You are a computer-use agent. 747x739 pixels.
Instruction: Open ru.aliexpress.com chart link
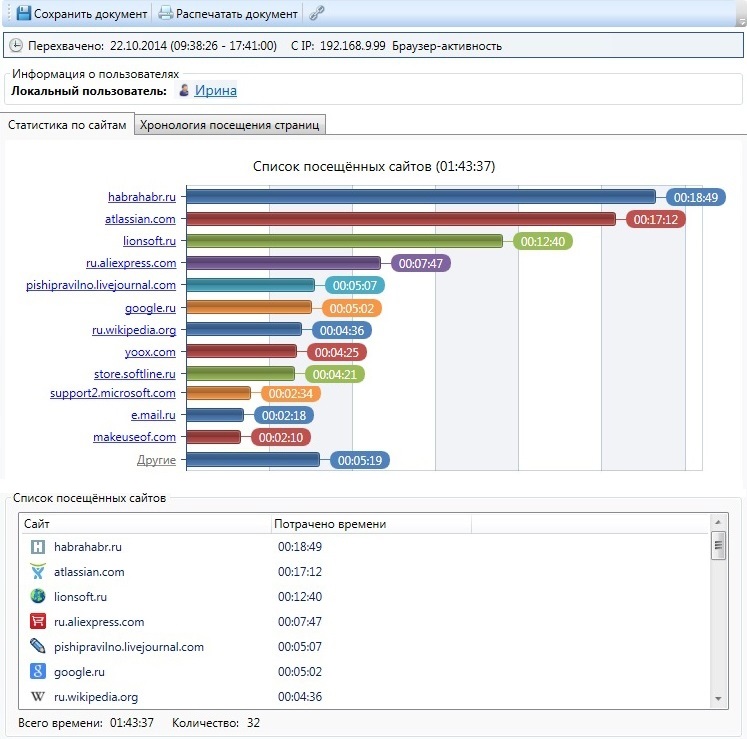[x=131, y=263]
